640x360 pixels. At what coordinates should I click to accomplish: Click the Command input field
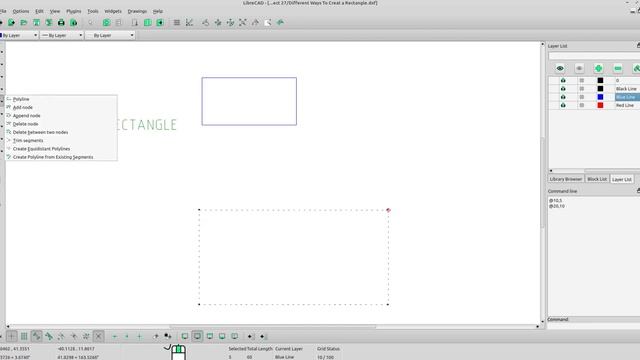pyautogui.click(x=594, y=326)
